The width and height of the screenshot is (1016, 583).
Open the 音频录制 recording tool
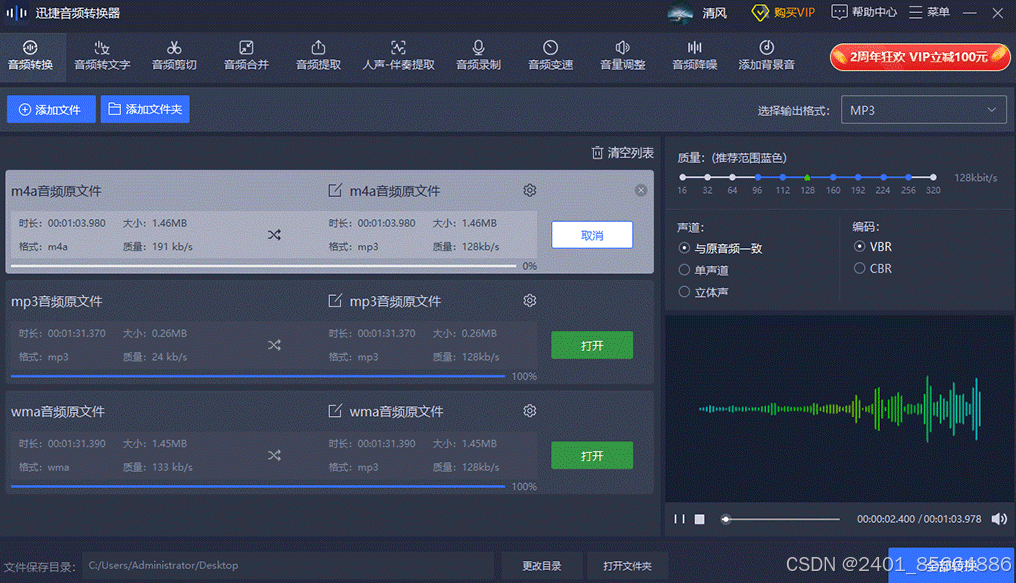(x=478, y=56)
